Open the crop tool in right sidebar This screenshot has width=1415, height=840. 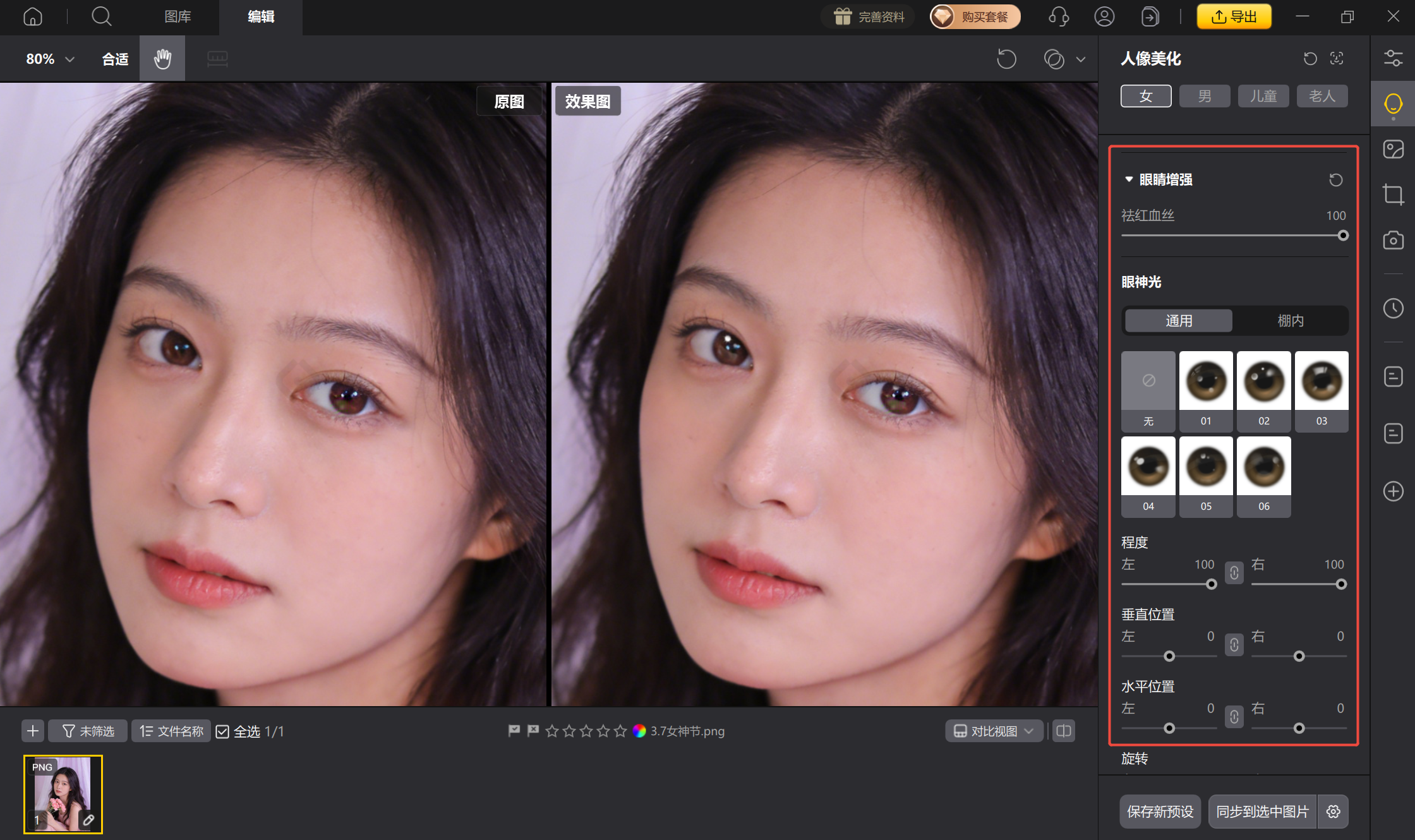click(x=1393, y=194)
